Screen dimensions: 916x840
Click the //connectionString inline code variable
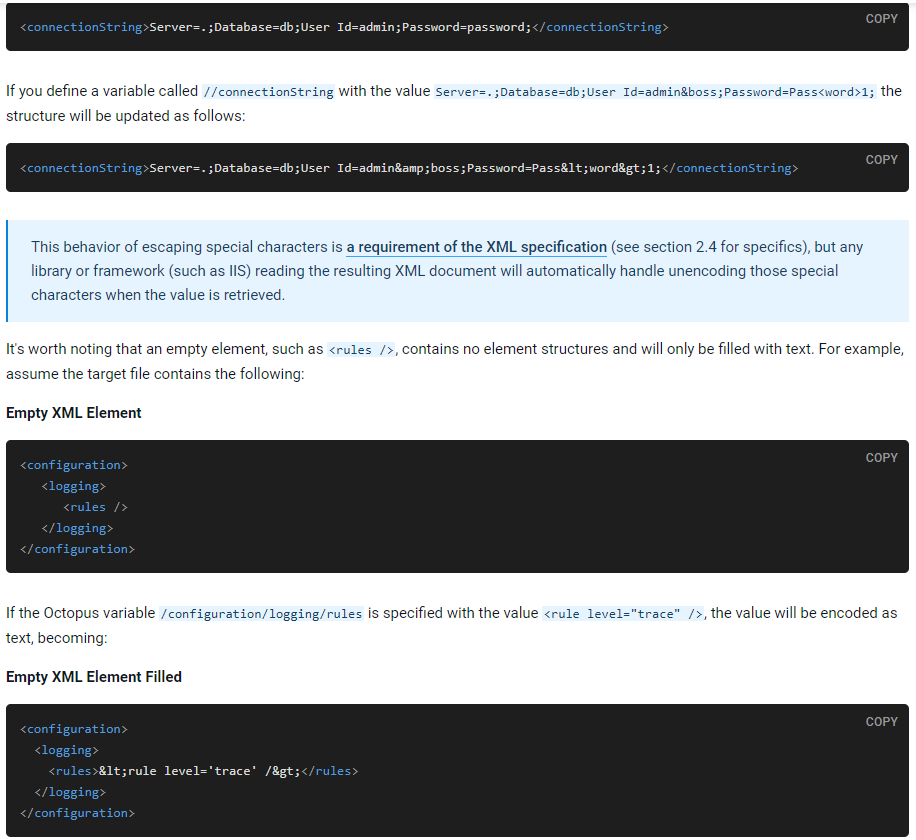pos(268,92)
